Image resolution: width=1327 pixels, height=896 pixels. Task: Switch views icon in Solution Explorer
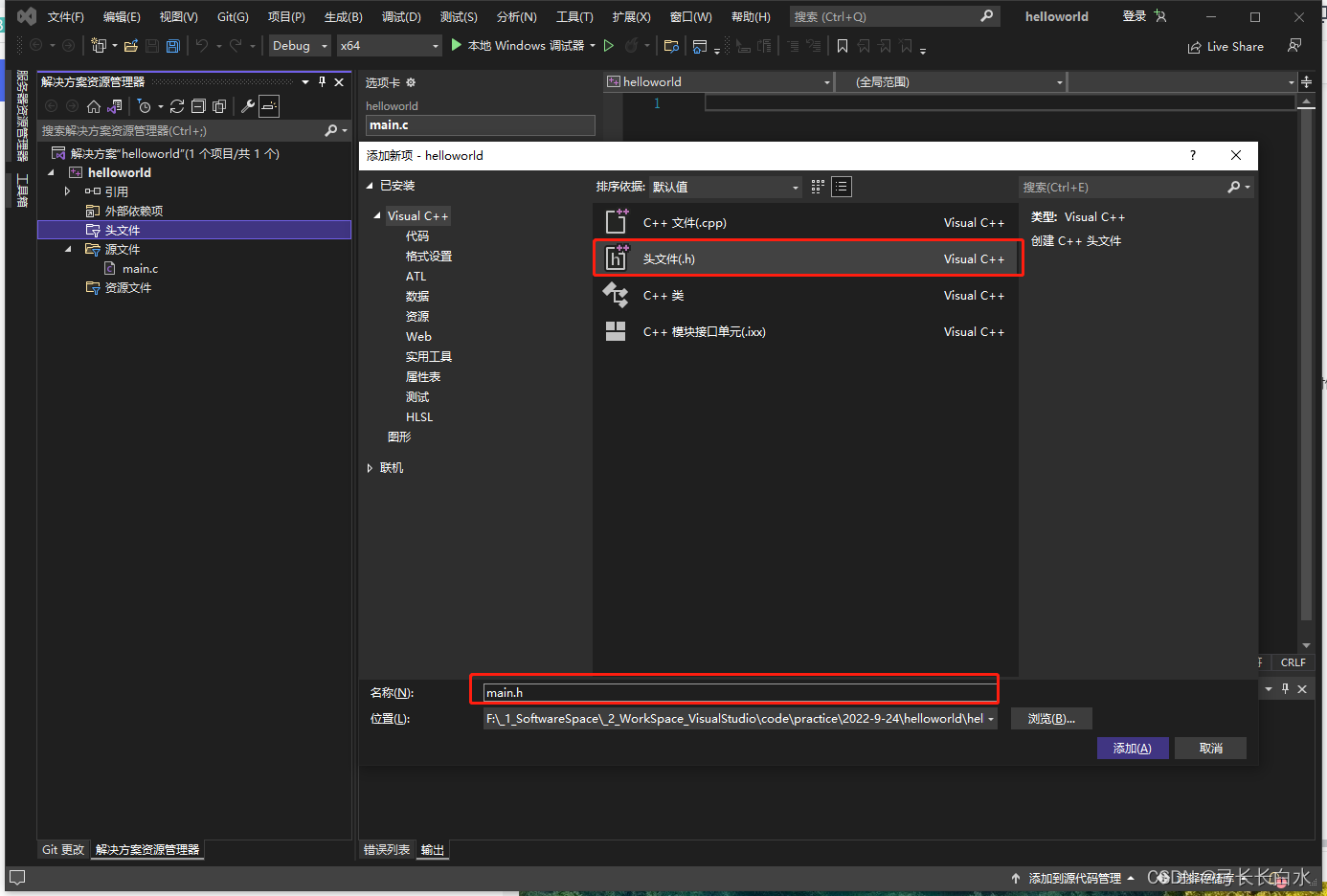(x=115, y=106)
